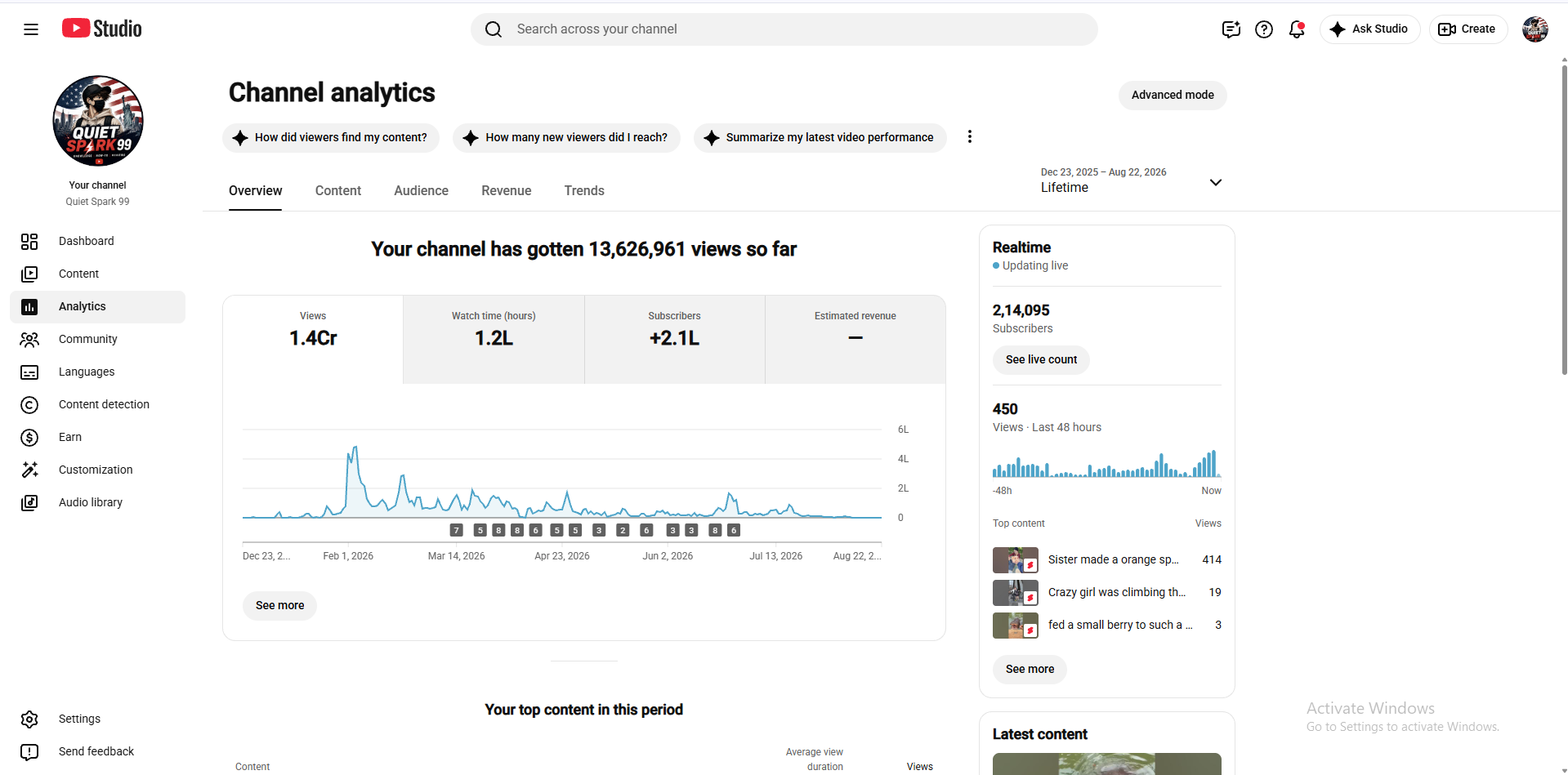This screenshot has height=775, width=1568.
Task: Open Customization in the sidebar
Action: 97,470
